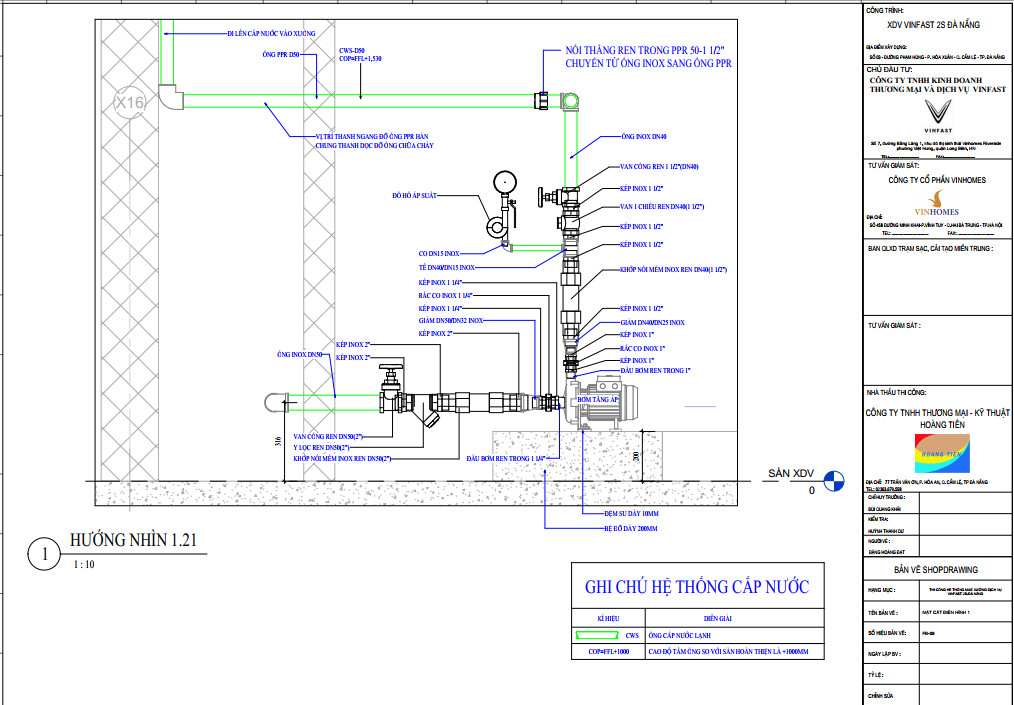
Task: Select the TÊN BẢN VẼ field row
Action: (x=937, y=611)
